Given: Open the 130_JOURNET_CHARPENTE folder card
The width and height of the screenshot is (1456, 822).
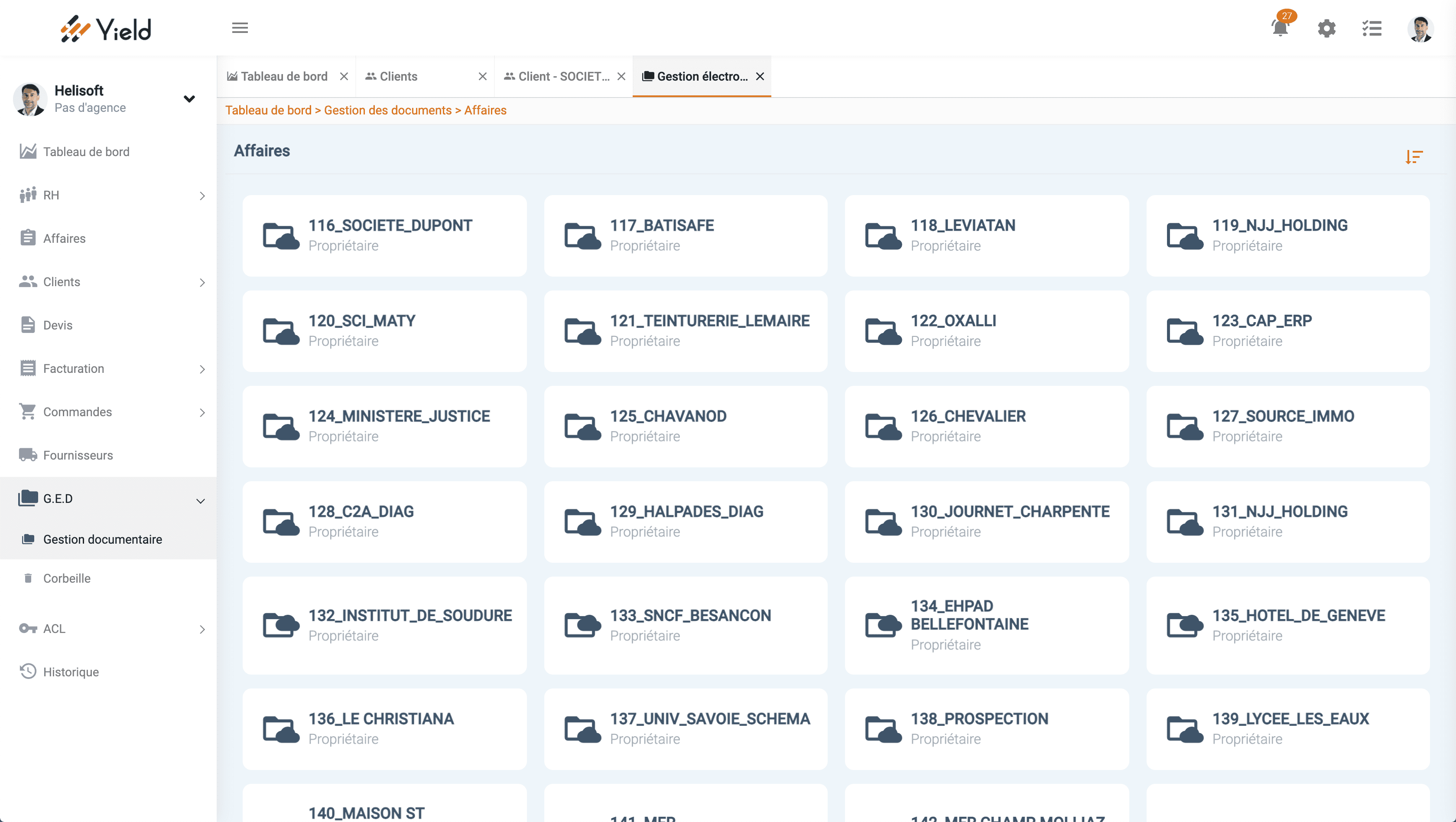Looking at the screenshot, I should point(987,522).
